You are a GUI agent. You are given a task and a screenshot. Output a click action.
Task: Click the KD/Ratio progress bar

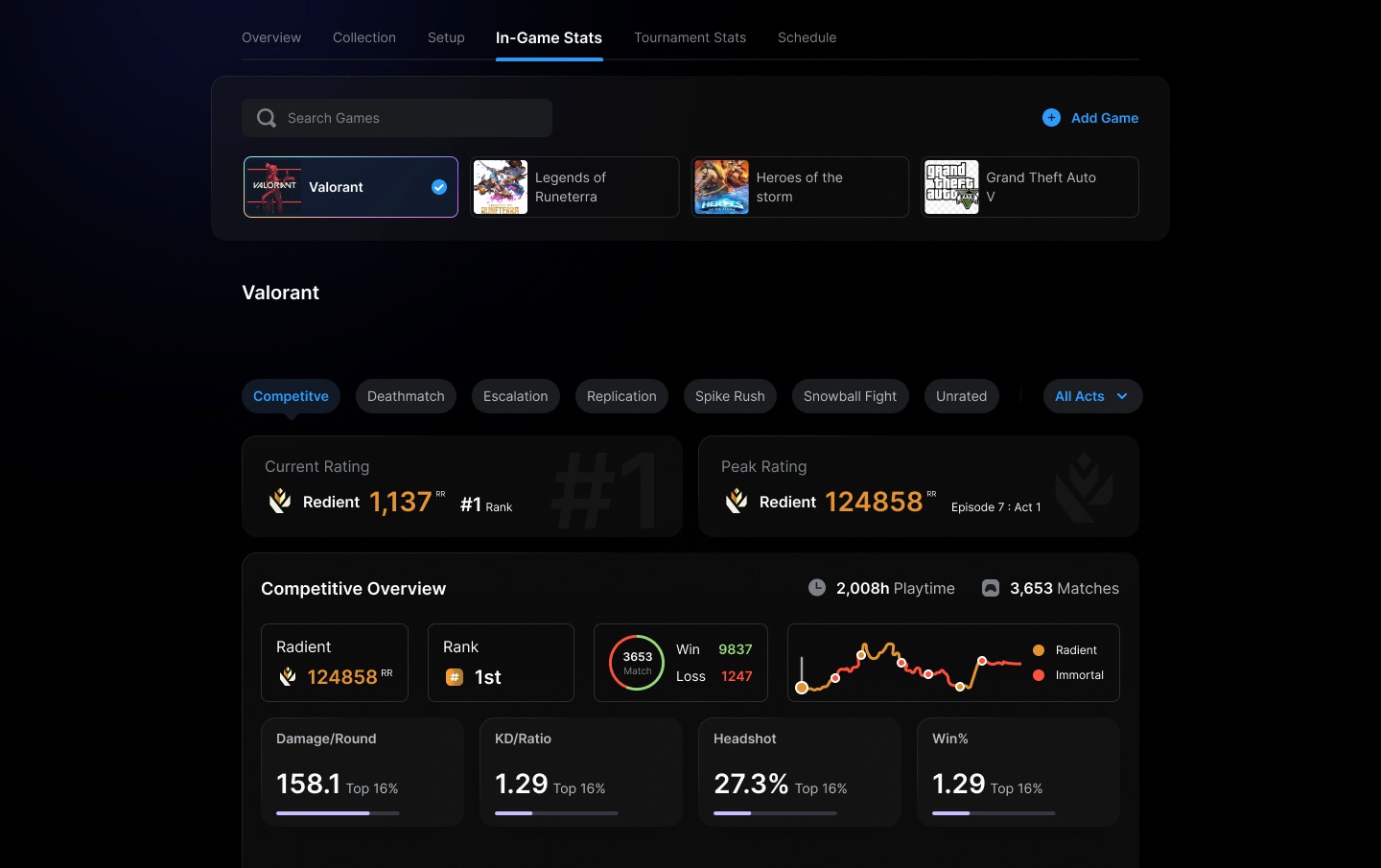click(x=556, y=813)
